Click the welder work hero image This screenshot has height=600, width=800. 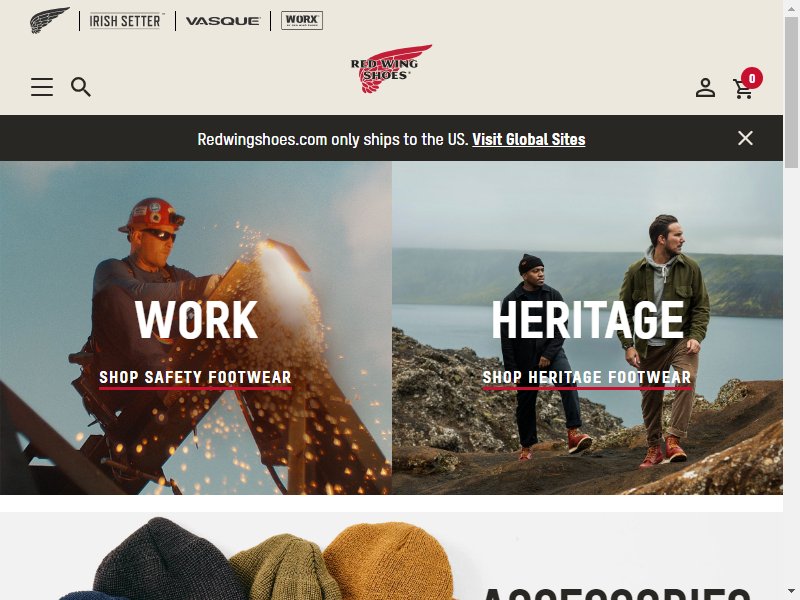click(x=196, y=328)
